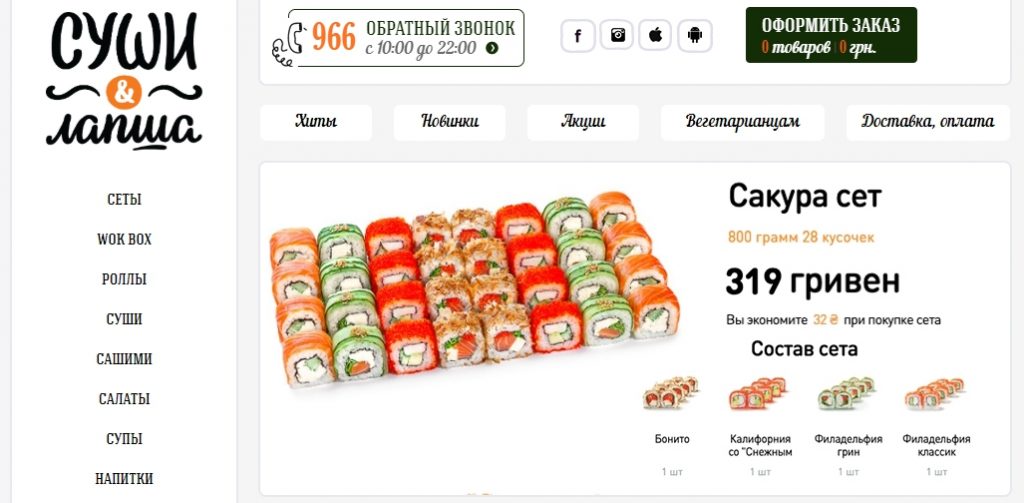The image size is (1024, 503).
Task: Request a callback via Обратный звонок
Action: coord(440,29)
